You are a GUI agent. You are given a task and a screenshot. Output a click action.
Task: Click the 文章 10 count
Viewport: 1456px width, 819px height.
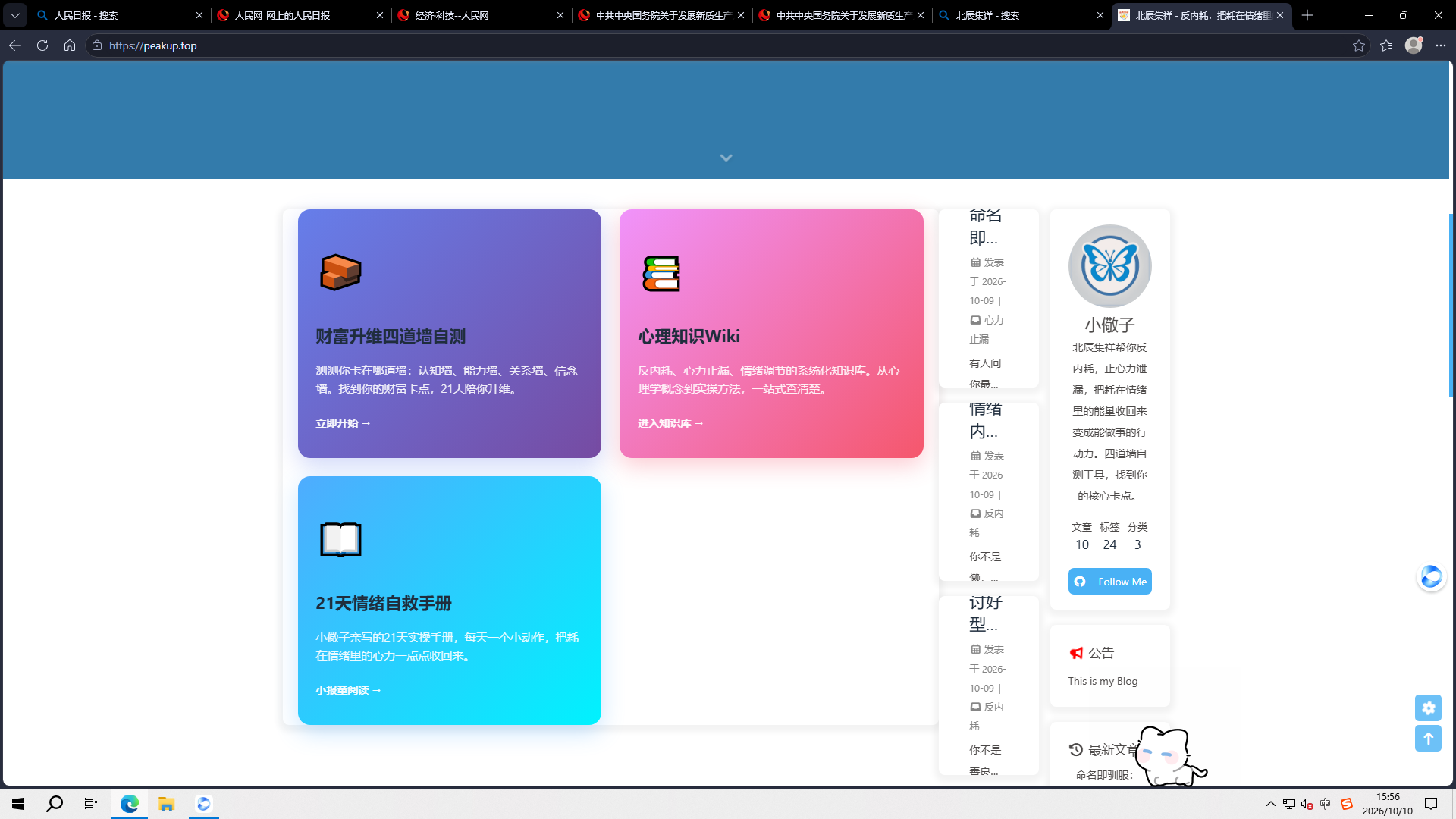[1081, 536]
